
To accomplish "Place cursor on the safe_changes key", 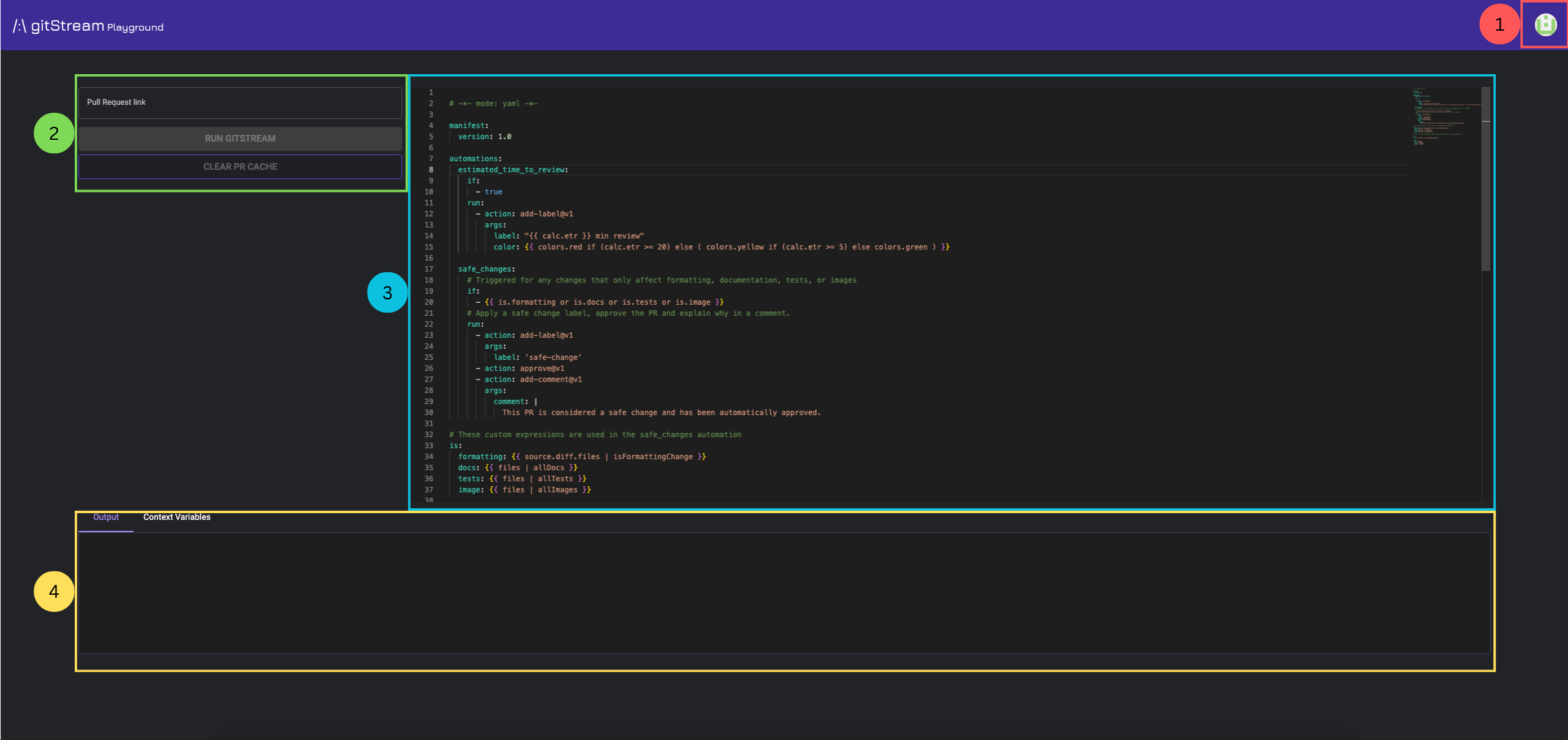I will click(x=485, y=269).
